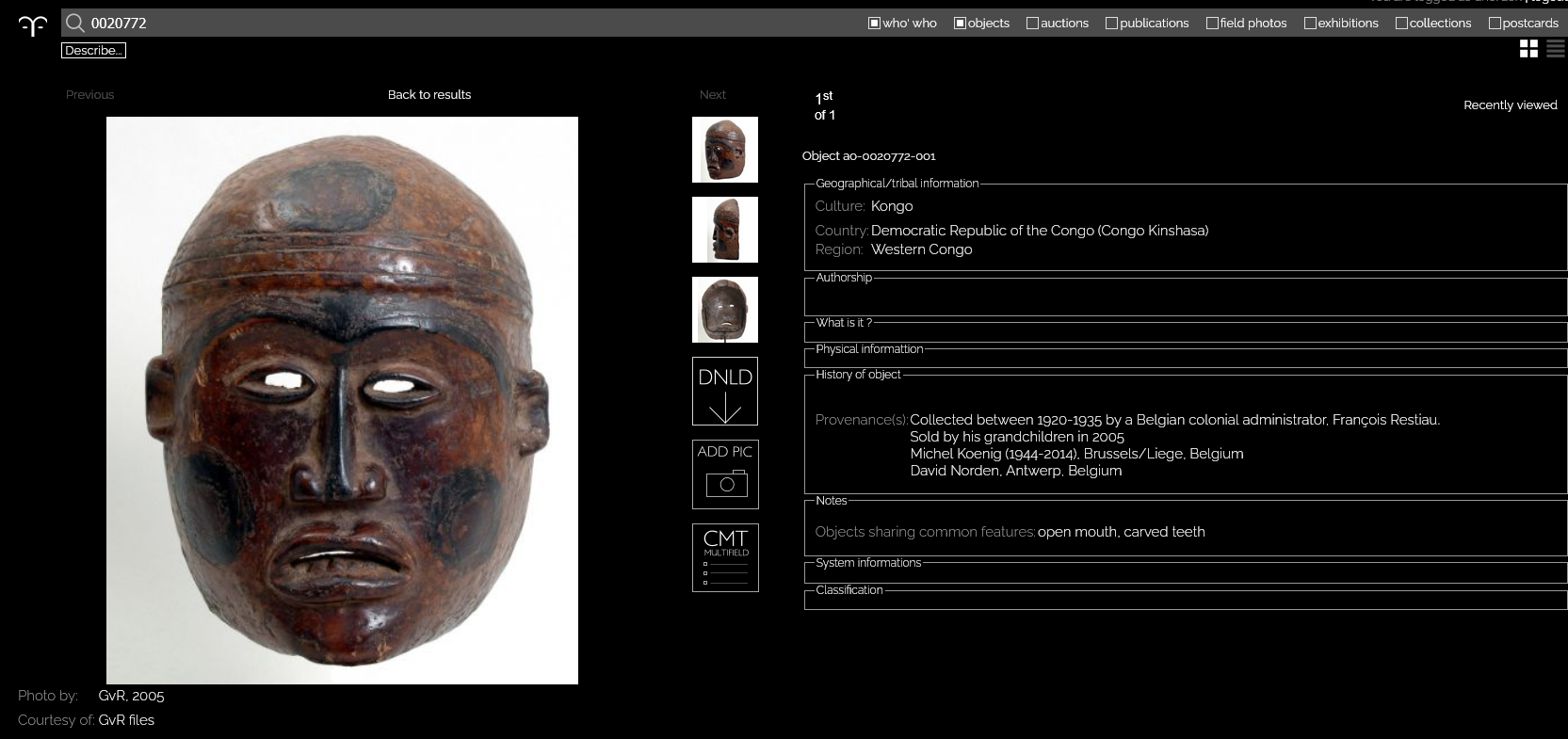
Task: Click the magnifier search icon
Action: pos(75,24)
